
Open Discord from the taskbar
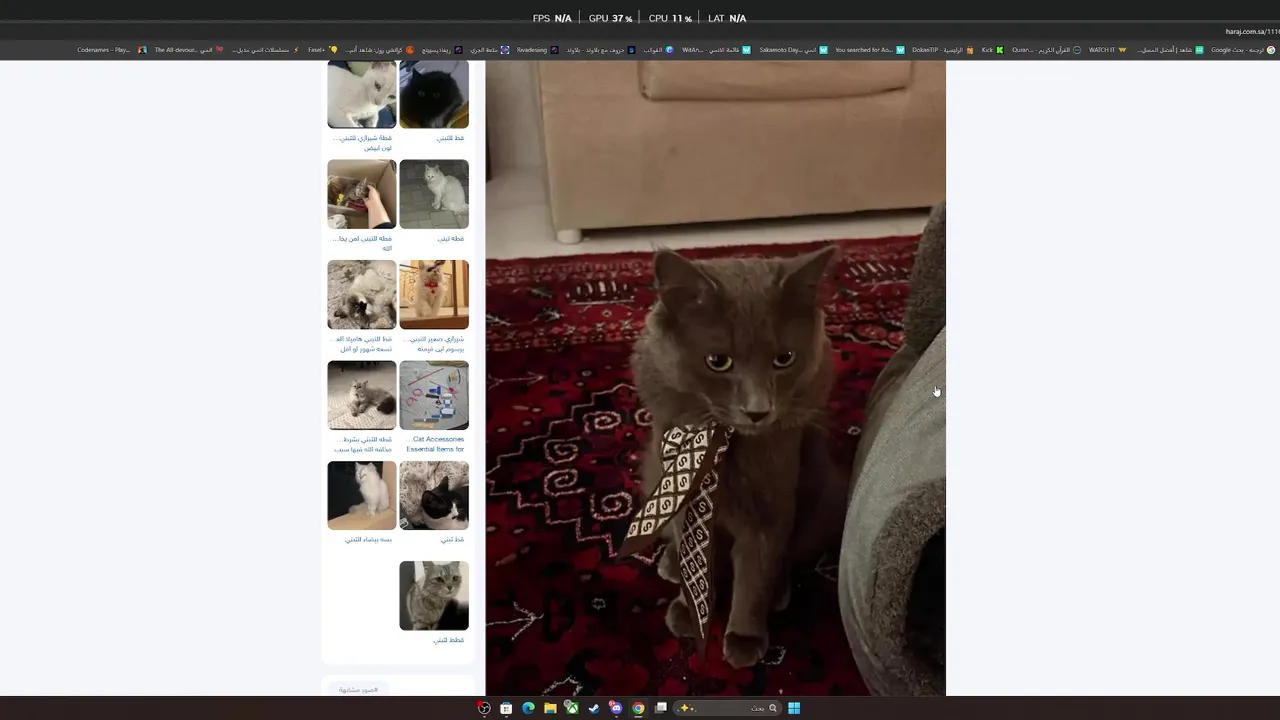[x=616, y=708]
